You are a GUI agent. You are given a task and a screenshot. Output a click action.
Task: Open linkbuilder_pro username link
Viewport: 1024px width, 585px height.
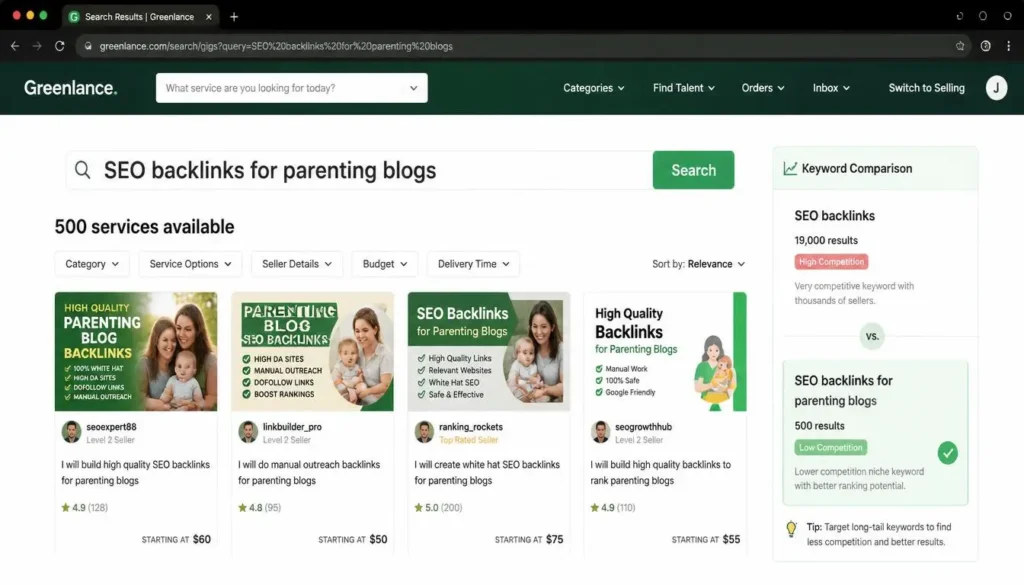point(292,426)
